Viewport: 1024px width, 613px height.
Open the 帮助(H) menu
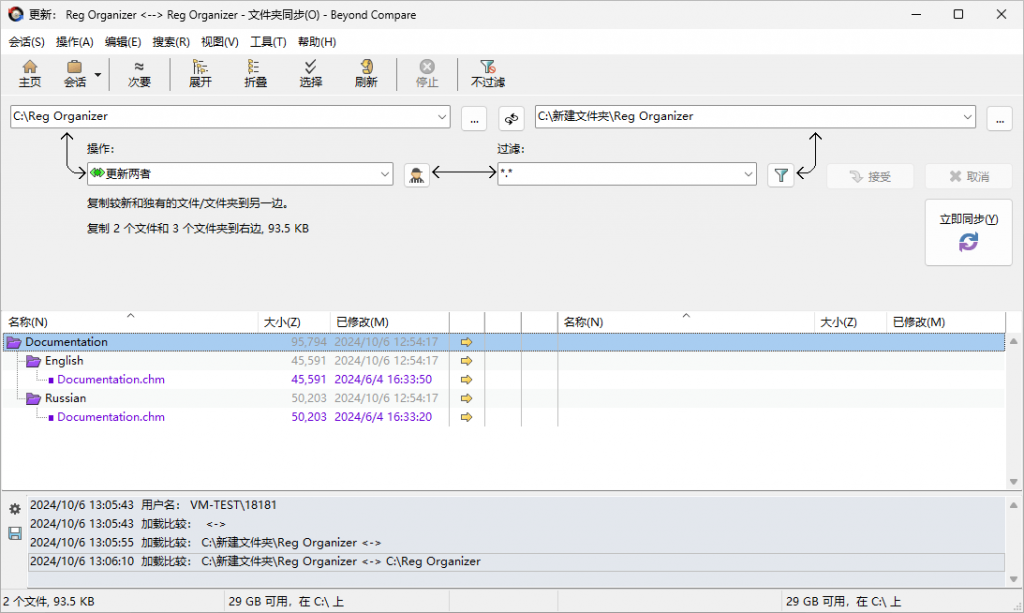point(317,42)
